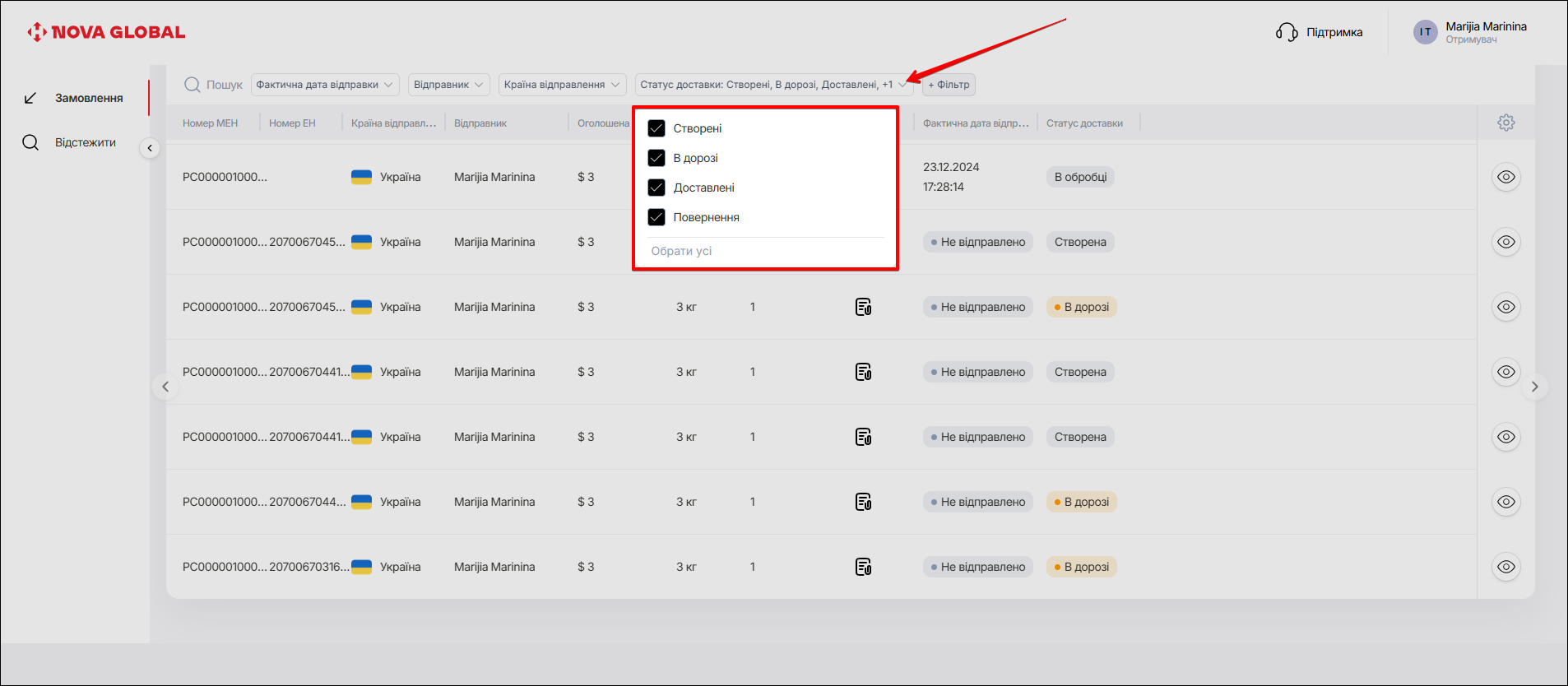Click the user avatar with initials IT

point(1425,32)
